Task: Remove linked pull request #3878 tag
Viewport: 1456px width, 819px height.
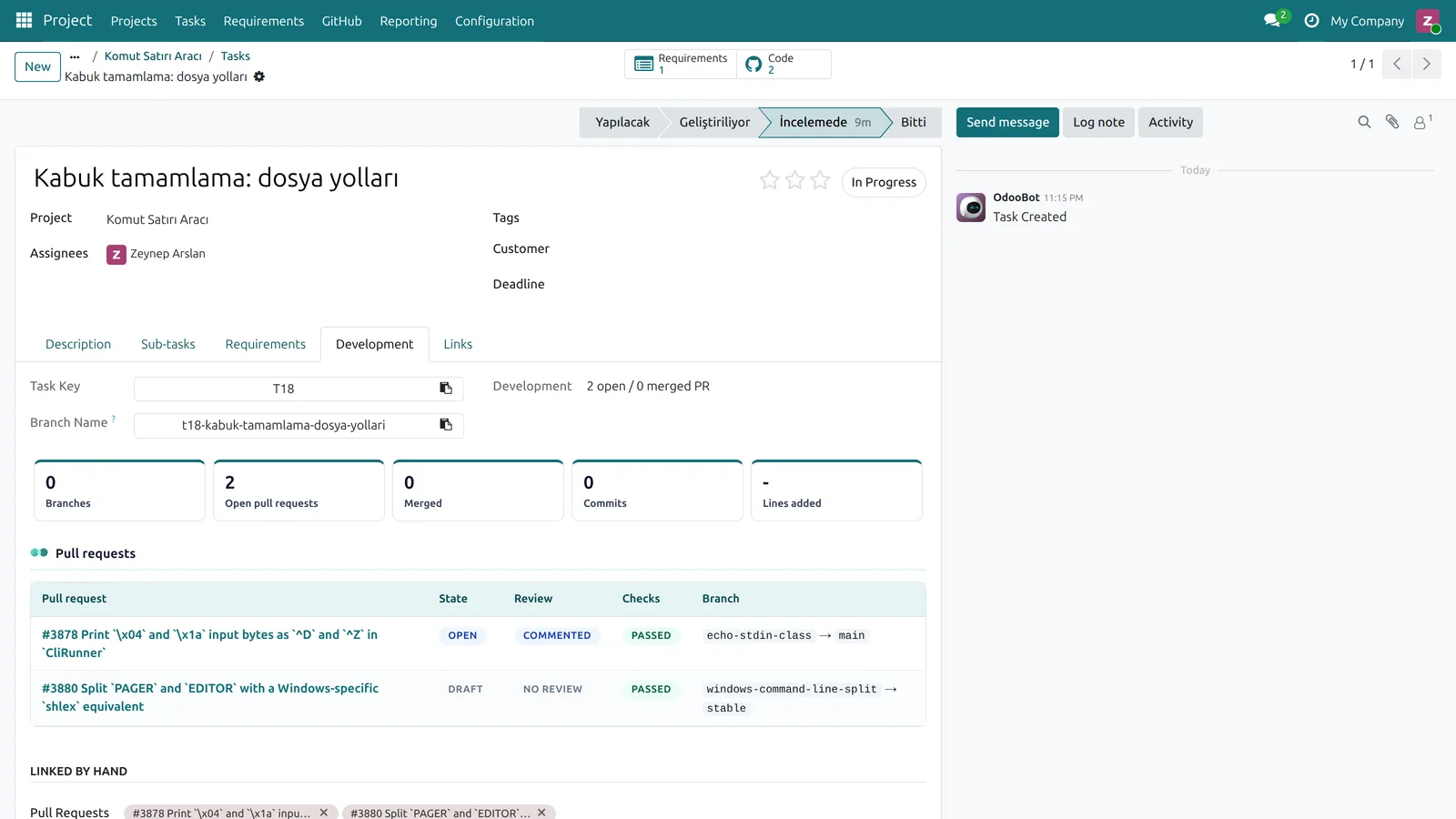Action: [324, 813]
